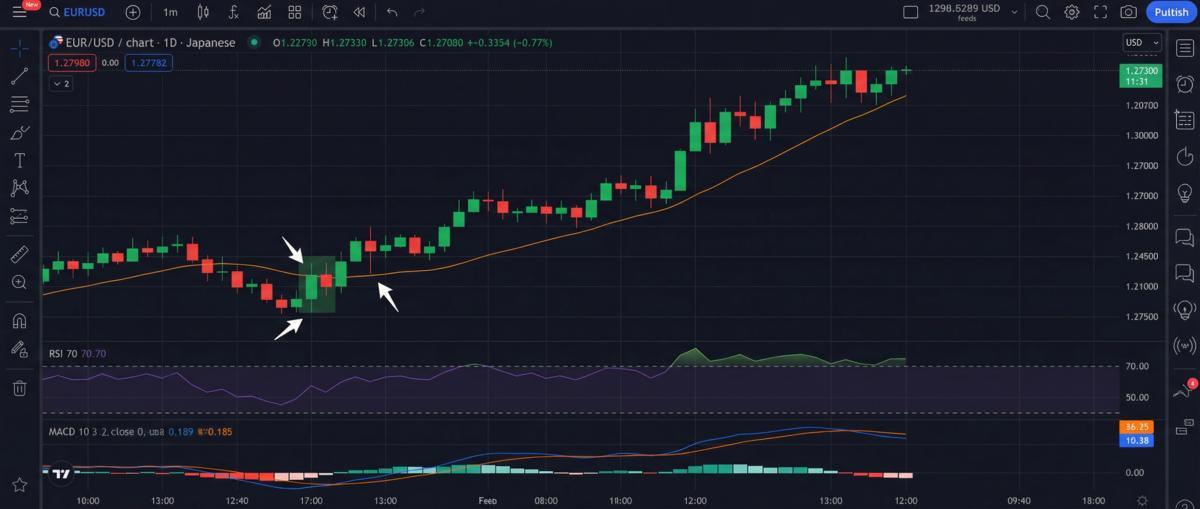The image size is (1200, 509).
Task: Open the chart patterns tool
Action: tap(19, 188)
